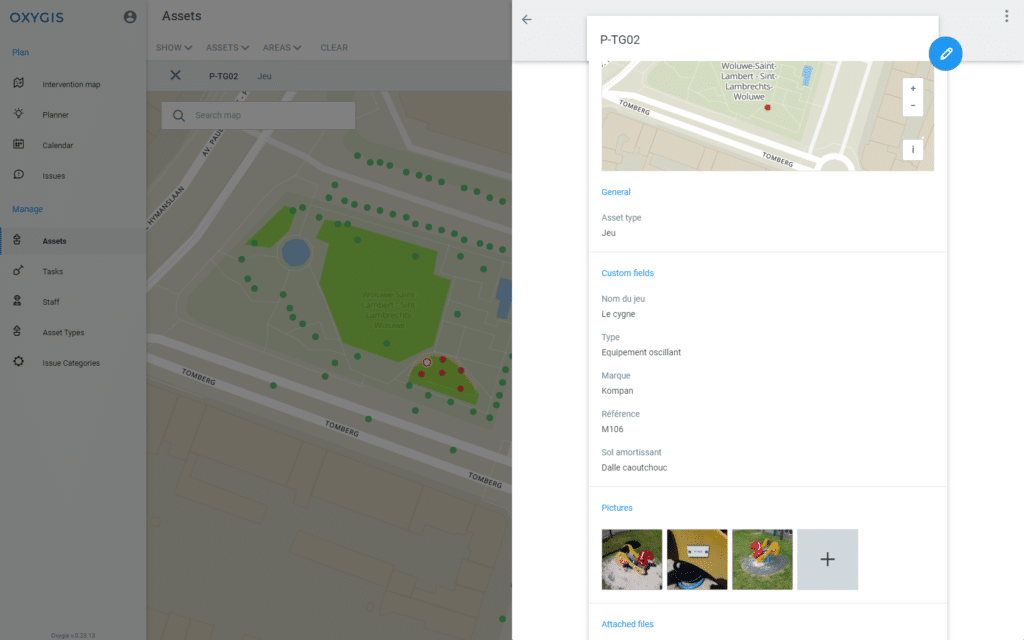Viewport: 1024px width, 640px height.
Task: Open Tasks menu item
Action: point(73,271)
